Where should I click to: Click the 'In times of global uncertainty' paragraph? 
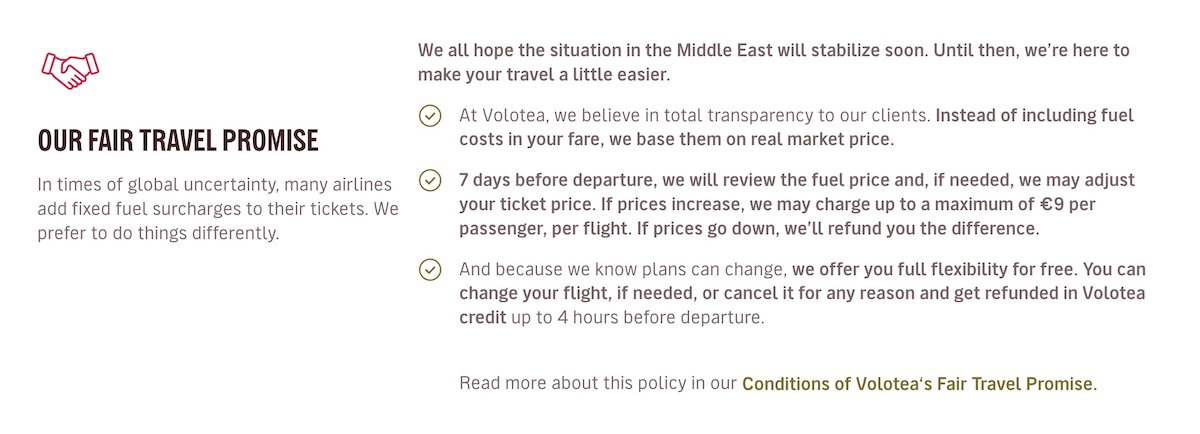217,209
